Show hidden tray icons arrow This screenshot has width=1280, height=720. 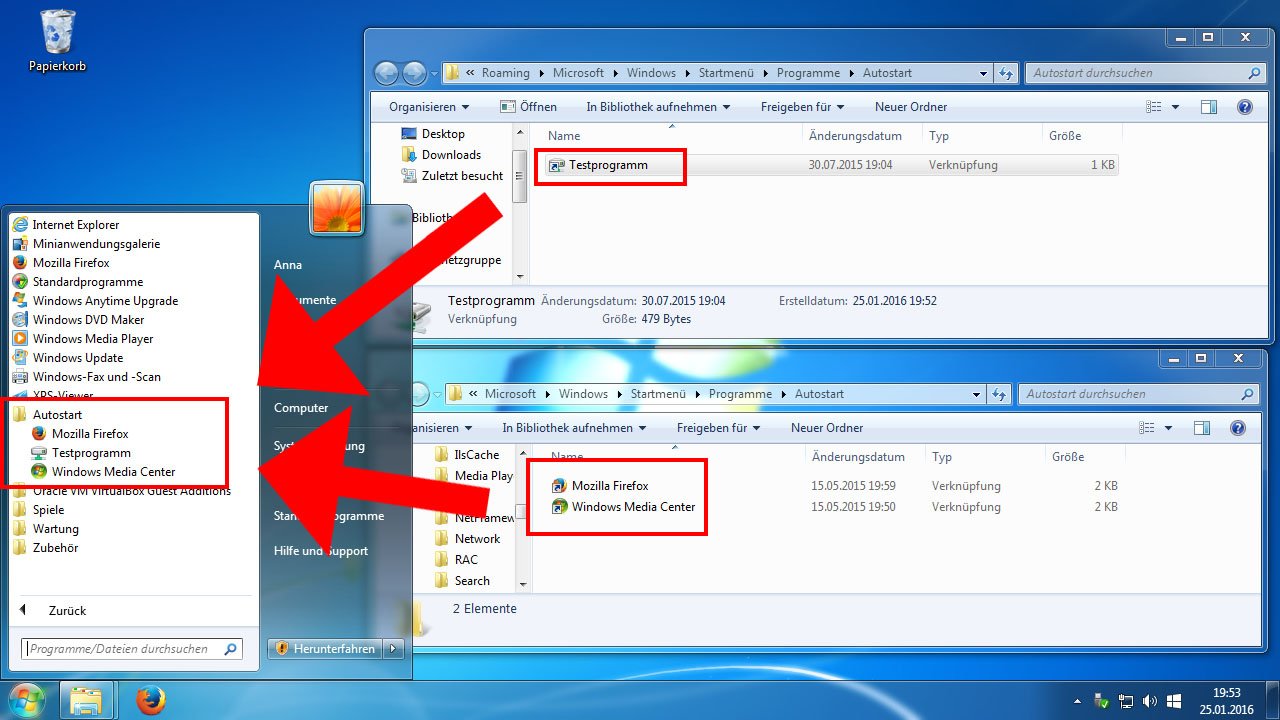(x=1077, y=701)
